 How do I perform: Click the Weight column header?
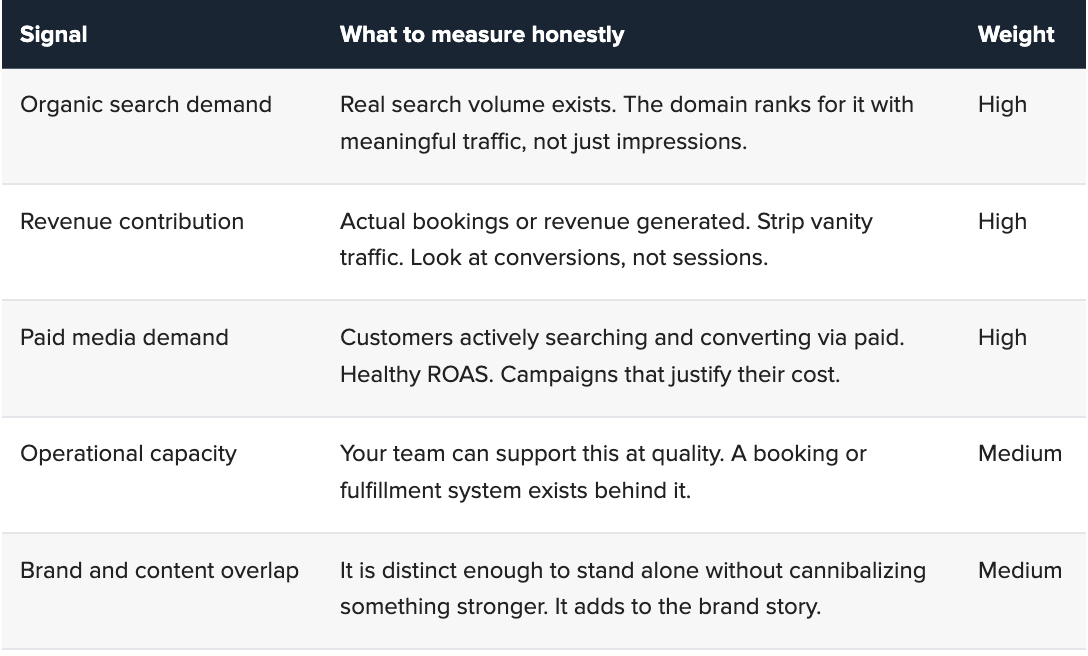(x=1016, y=35)
